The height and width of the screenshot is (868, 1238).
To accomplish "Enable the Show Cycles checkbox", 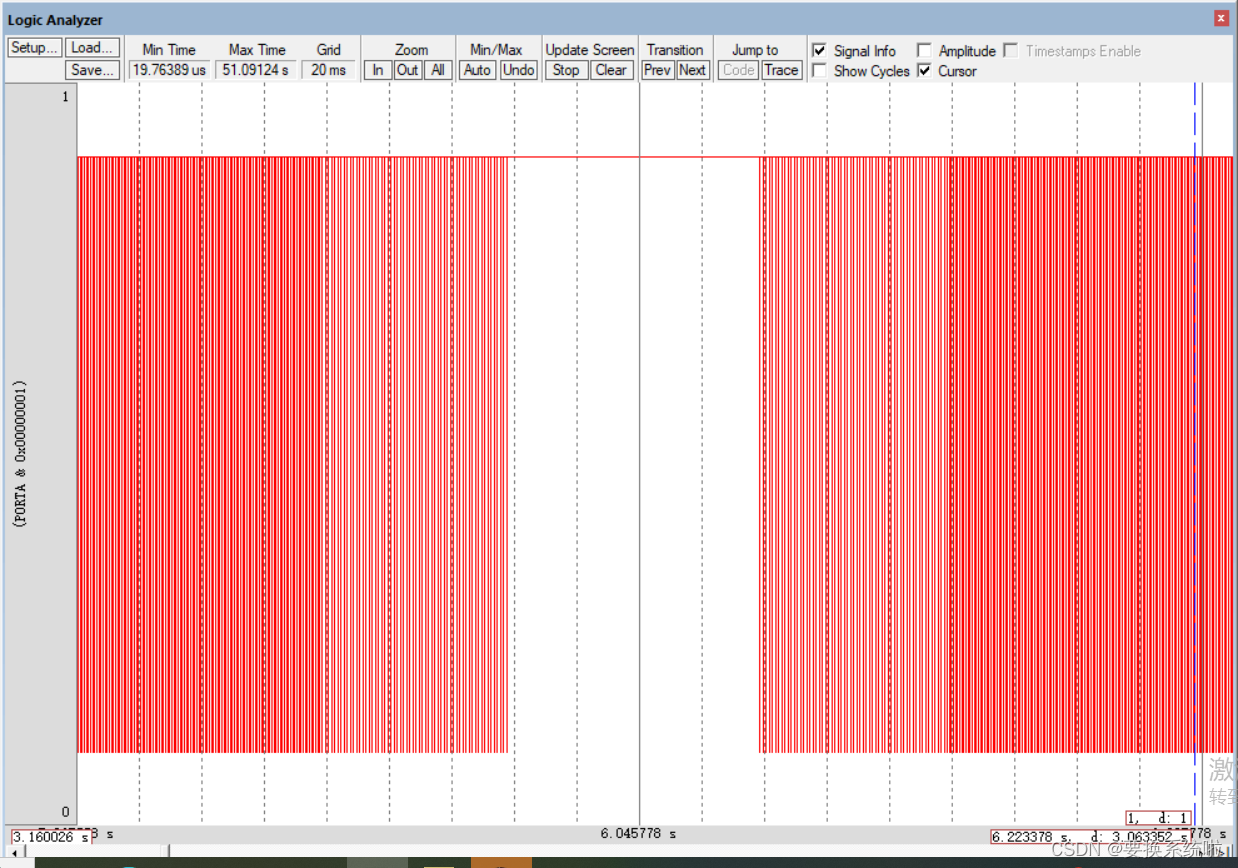I will (x=820, y=71).
